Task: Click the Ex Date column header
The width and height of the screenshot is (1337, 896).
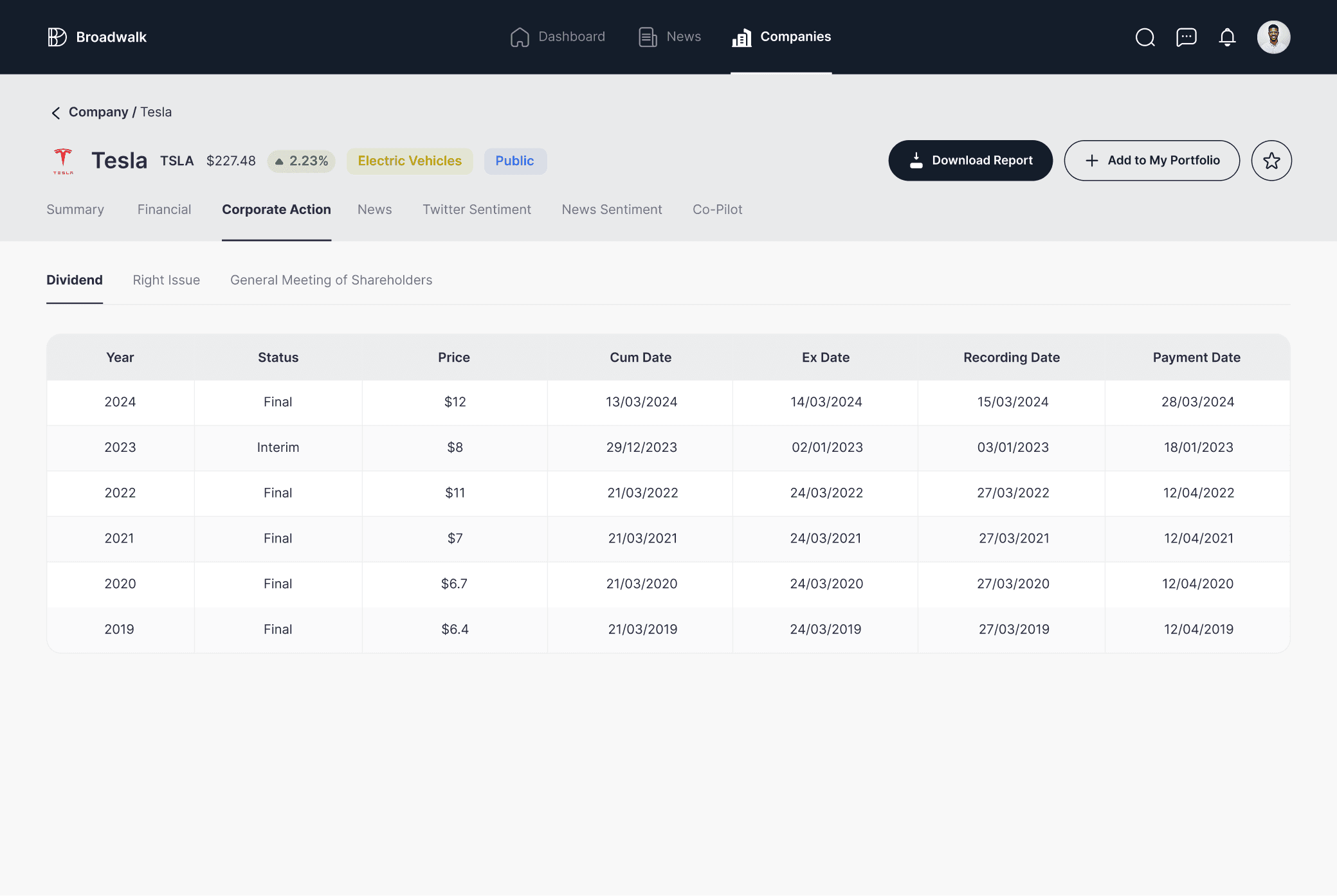Action: pos(826,357)
